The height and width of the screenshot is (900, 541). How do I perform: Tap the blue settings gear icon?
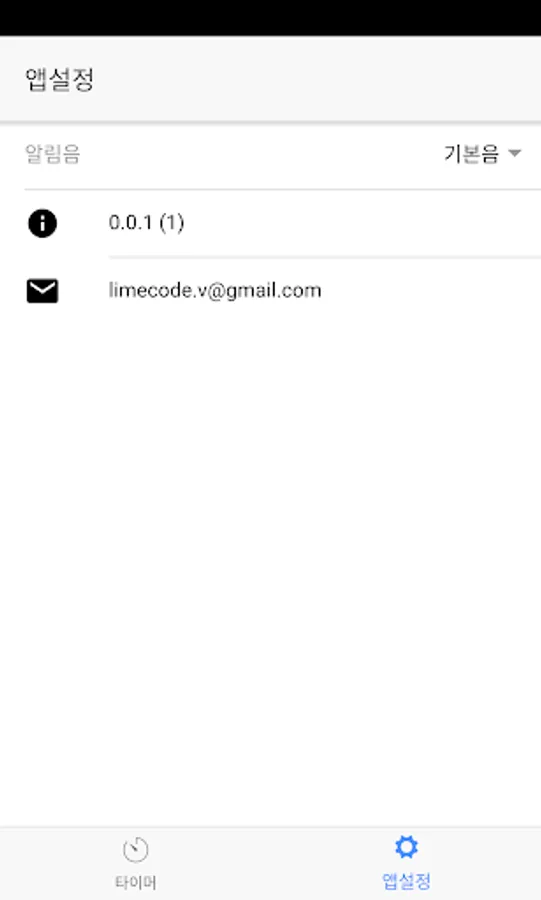406,847
